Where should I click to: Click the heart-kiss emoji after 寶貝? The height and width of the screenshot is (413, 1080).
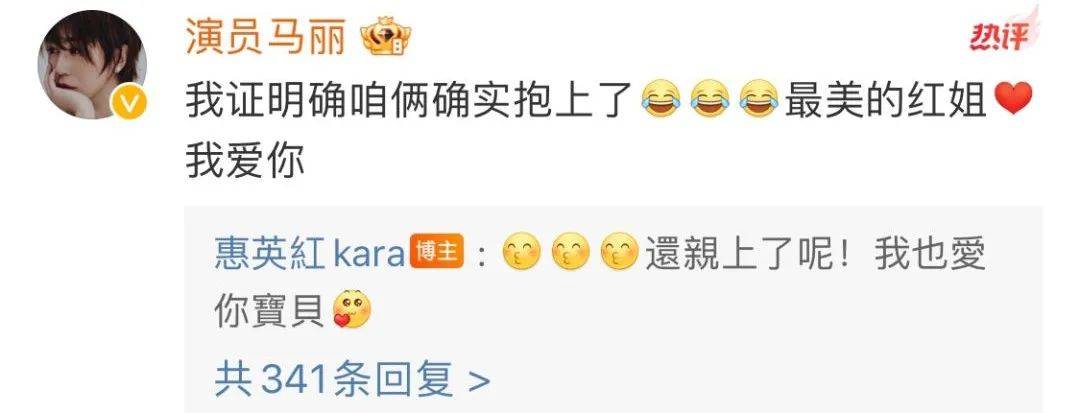[x=352, y=311]
